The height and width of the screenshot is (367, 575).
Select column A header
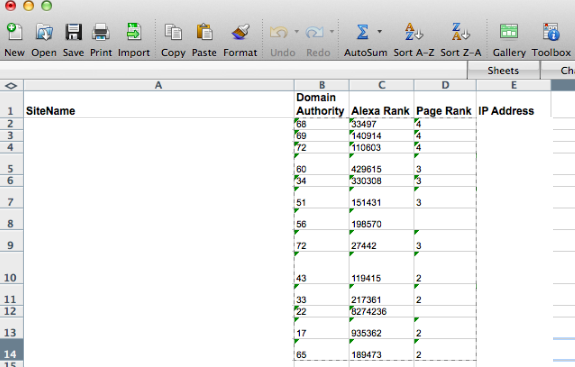click(x=159, y=85)
